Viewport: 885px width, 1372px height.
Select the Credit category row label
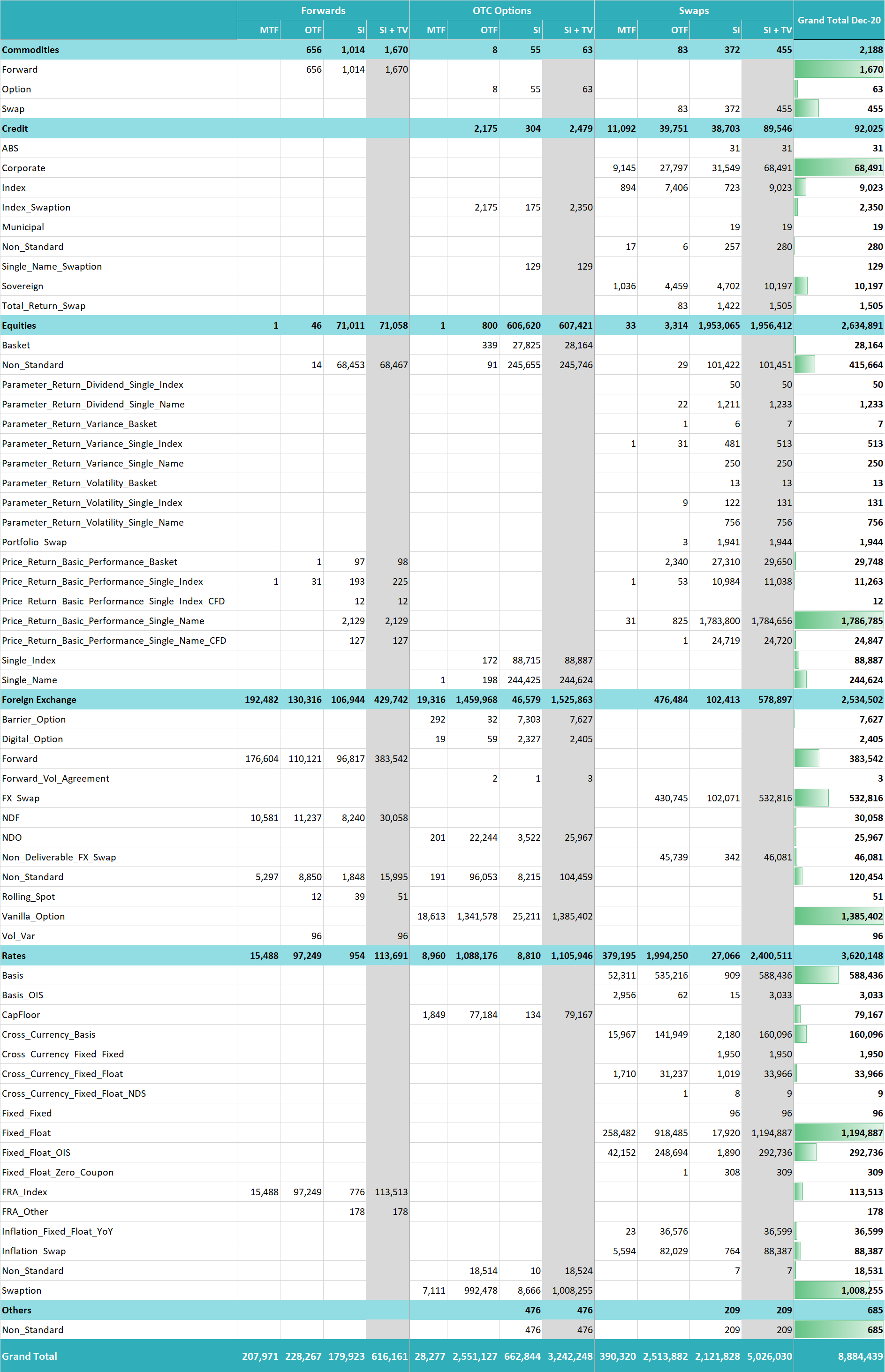tap(15, 128)
